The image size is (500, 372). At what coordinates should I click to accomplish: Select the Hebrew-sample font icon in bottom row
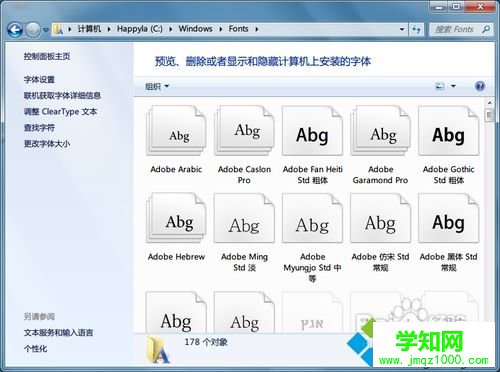click(x=312, y=312)
